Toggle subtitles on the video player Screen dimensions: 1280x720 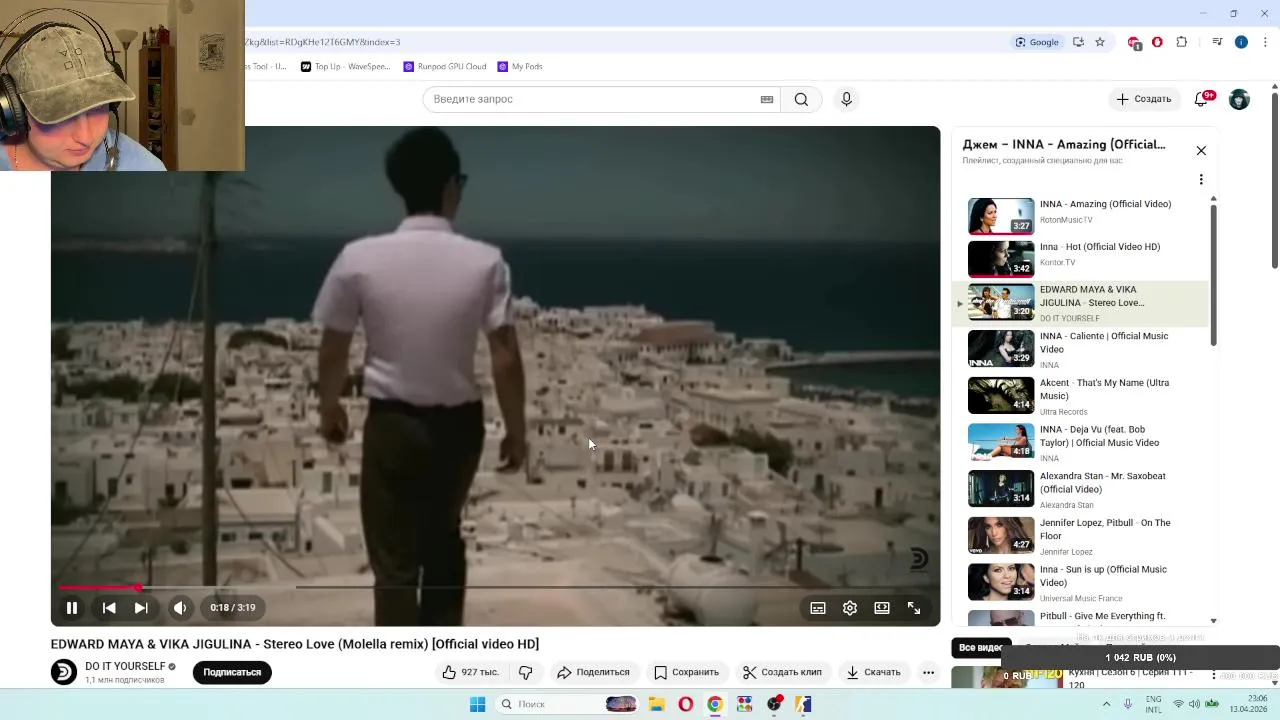[818, 607]
